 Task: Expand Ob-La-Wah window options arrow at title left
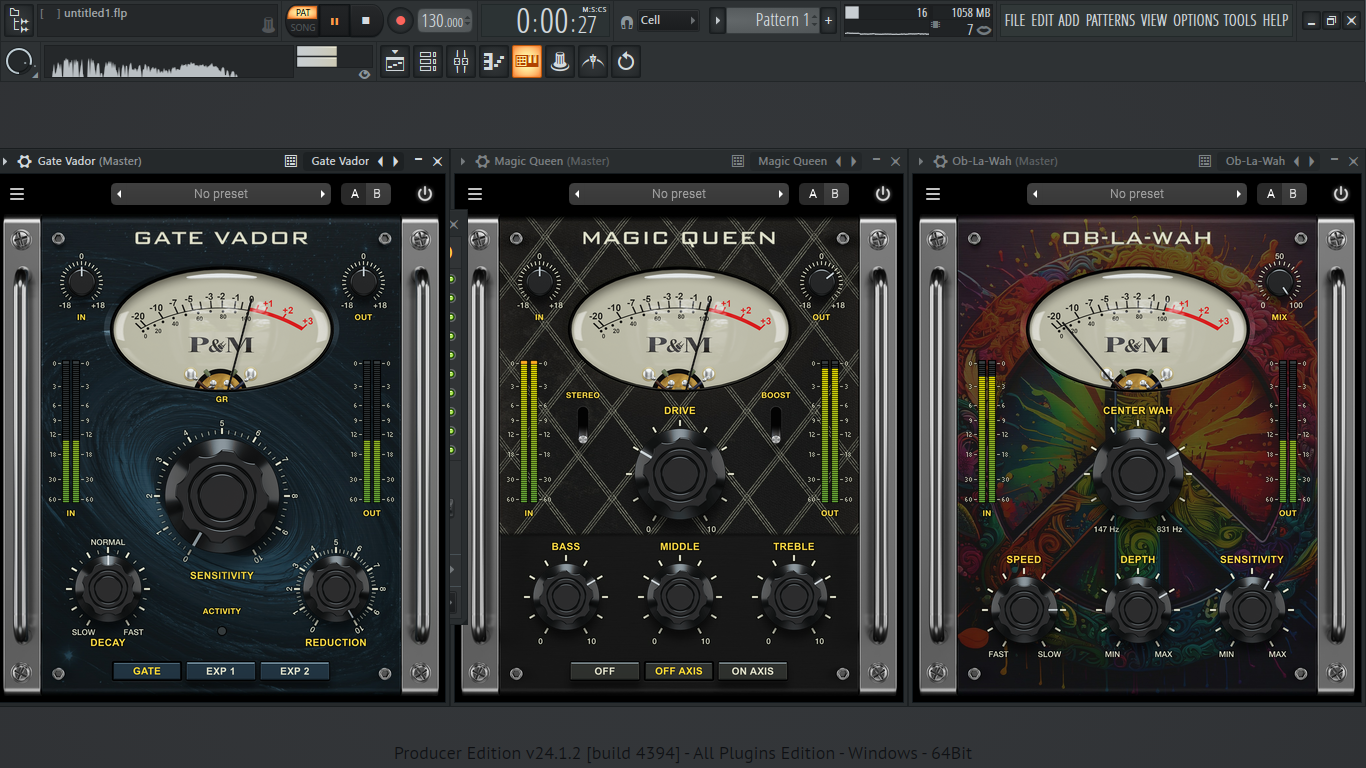pyautogui.click(x=921, y=161)
